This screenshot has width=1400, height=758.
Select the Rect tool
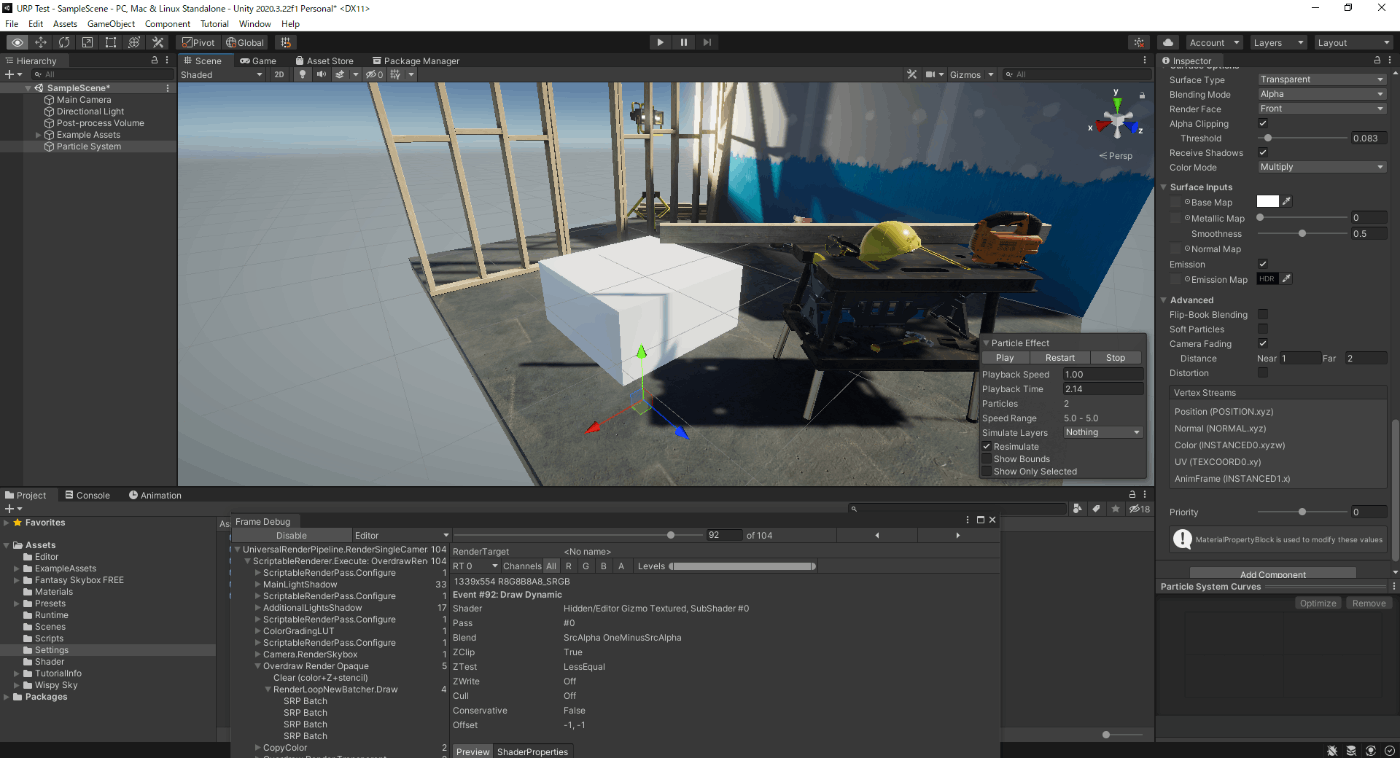110,43
